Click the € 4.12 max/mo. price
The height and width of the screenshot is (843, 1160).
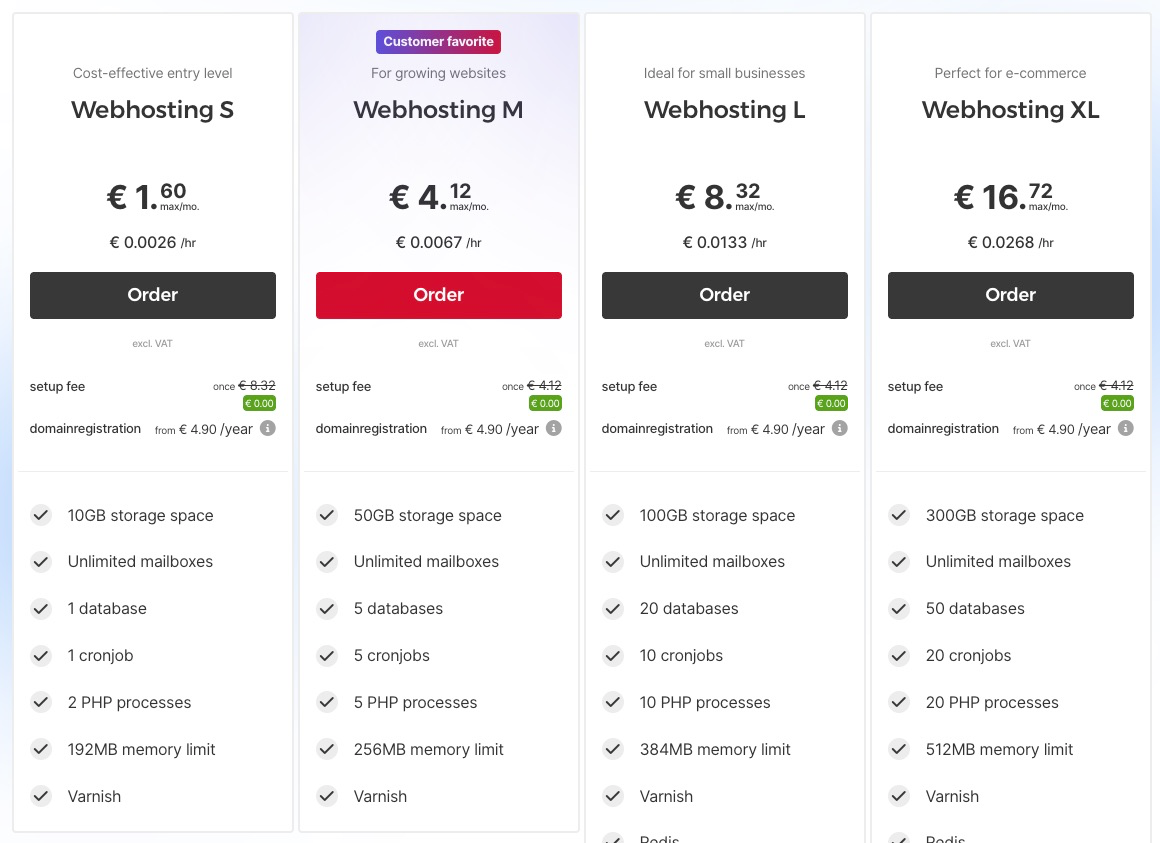point(439,197)
